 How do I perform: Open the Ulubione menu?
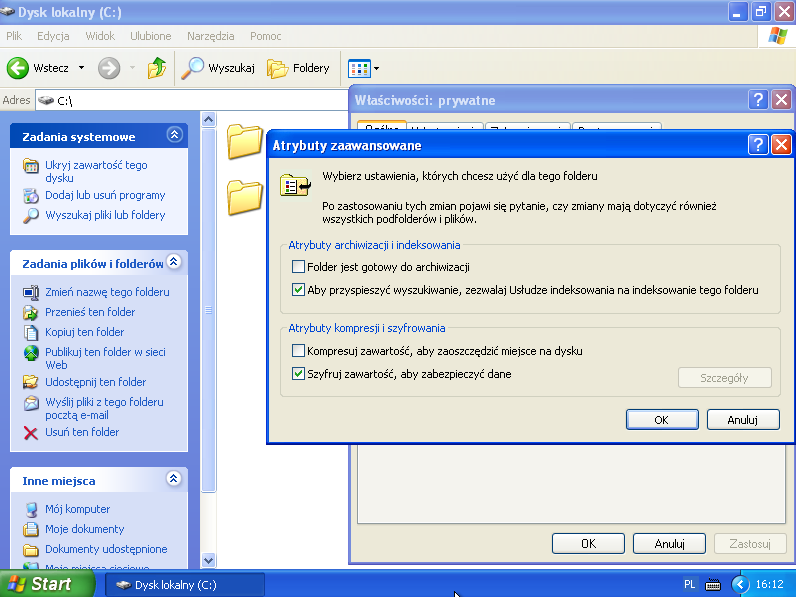pyautogui.click(x=150, y=36)
